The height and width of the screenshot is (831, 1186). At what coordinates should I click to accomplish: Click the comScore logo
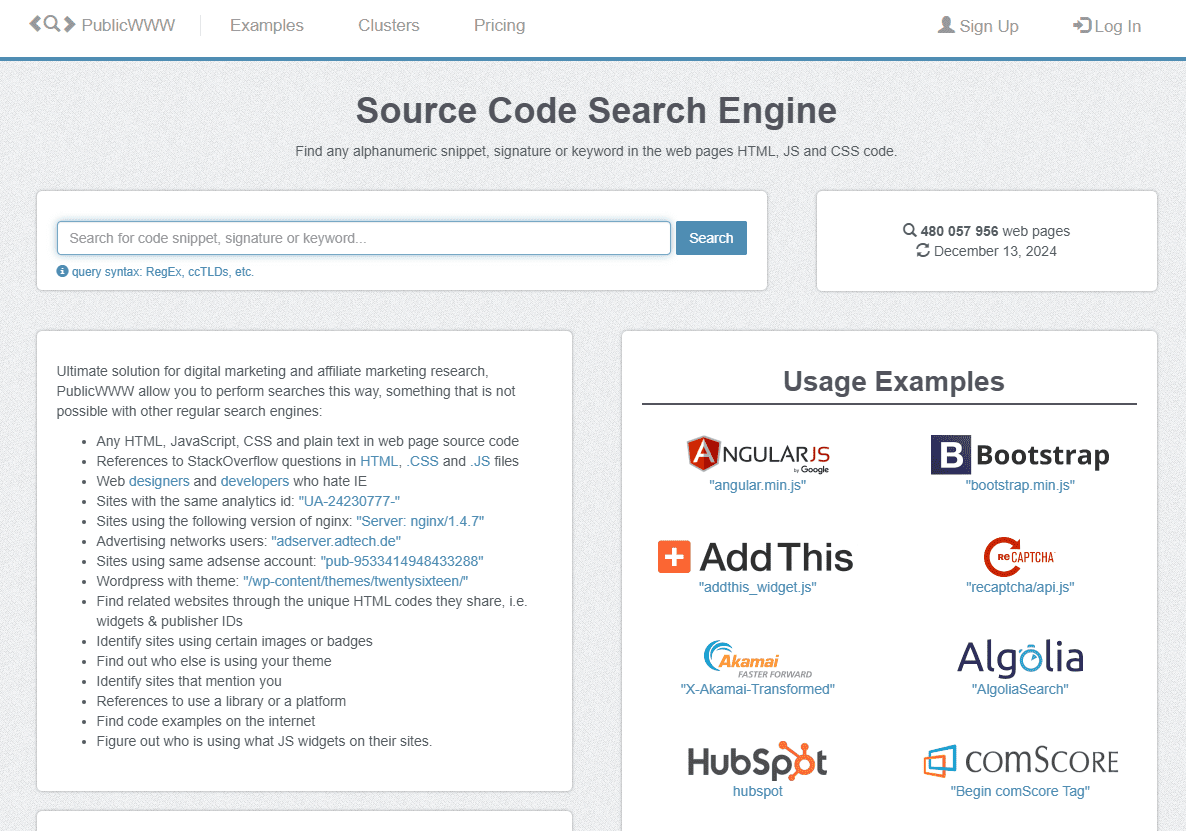click(x=1020, y=761)
